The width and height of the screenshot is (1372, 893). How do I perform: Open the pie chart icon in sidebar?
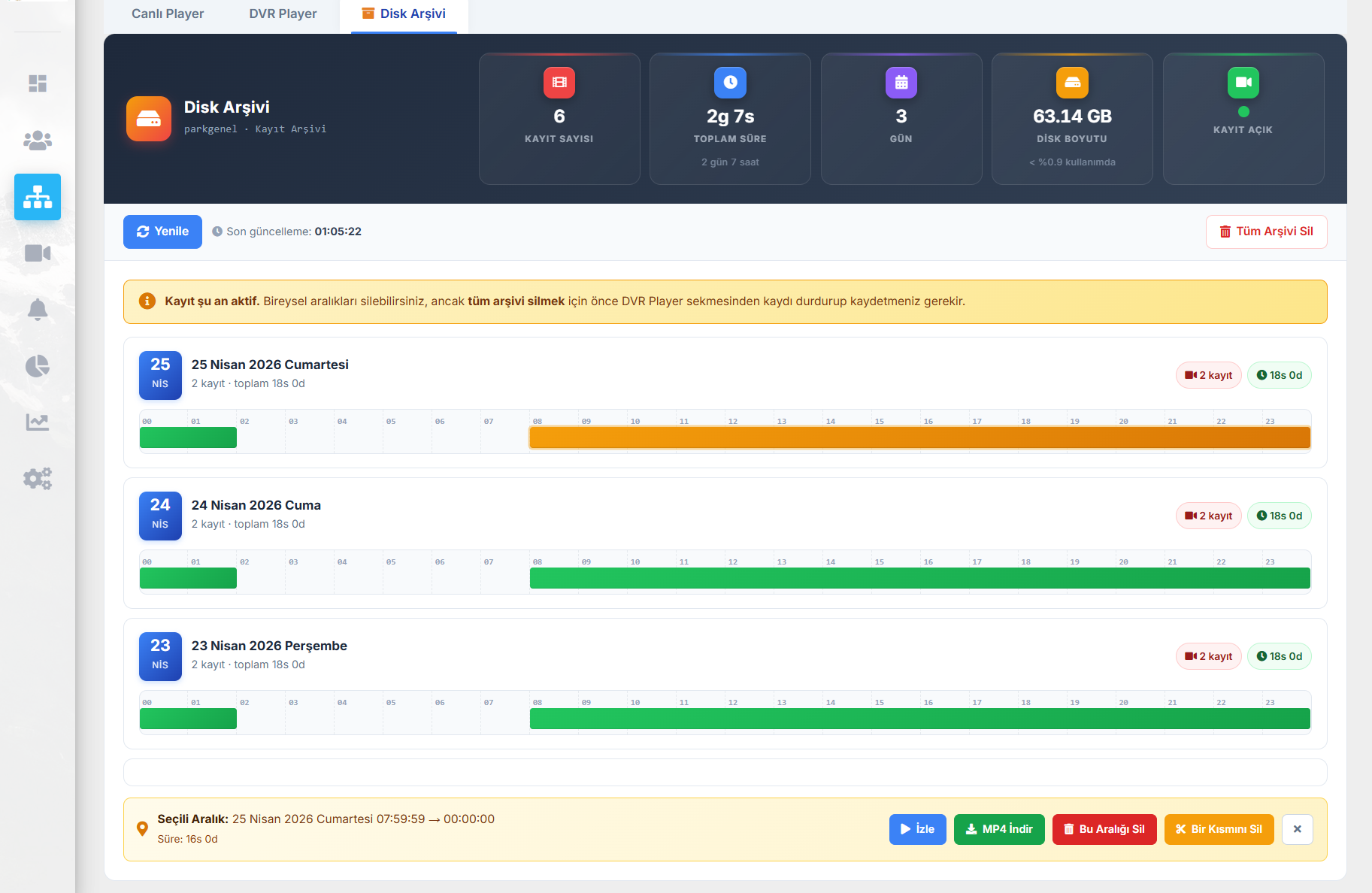pos(38,366)
